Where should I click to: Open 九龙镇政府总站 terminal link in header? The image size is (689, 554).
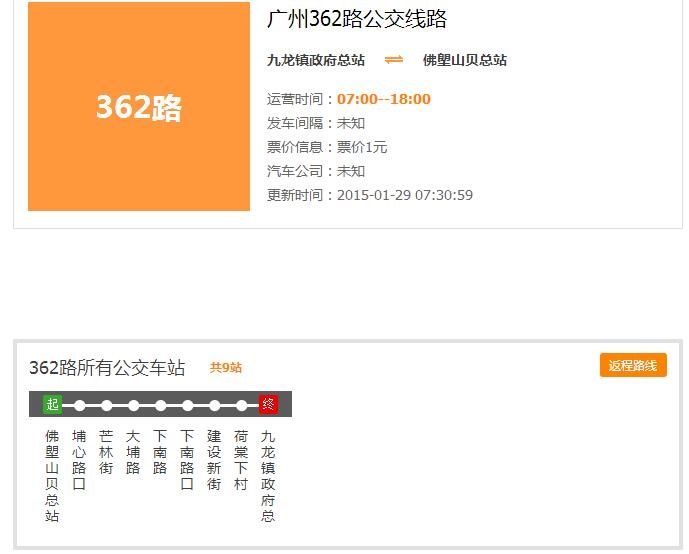click(315, 60)
